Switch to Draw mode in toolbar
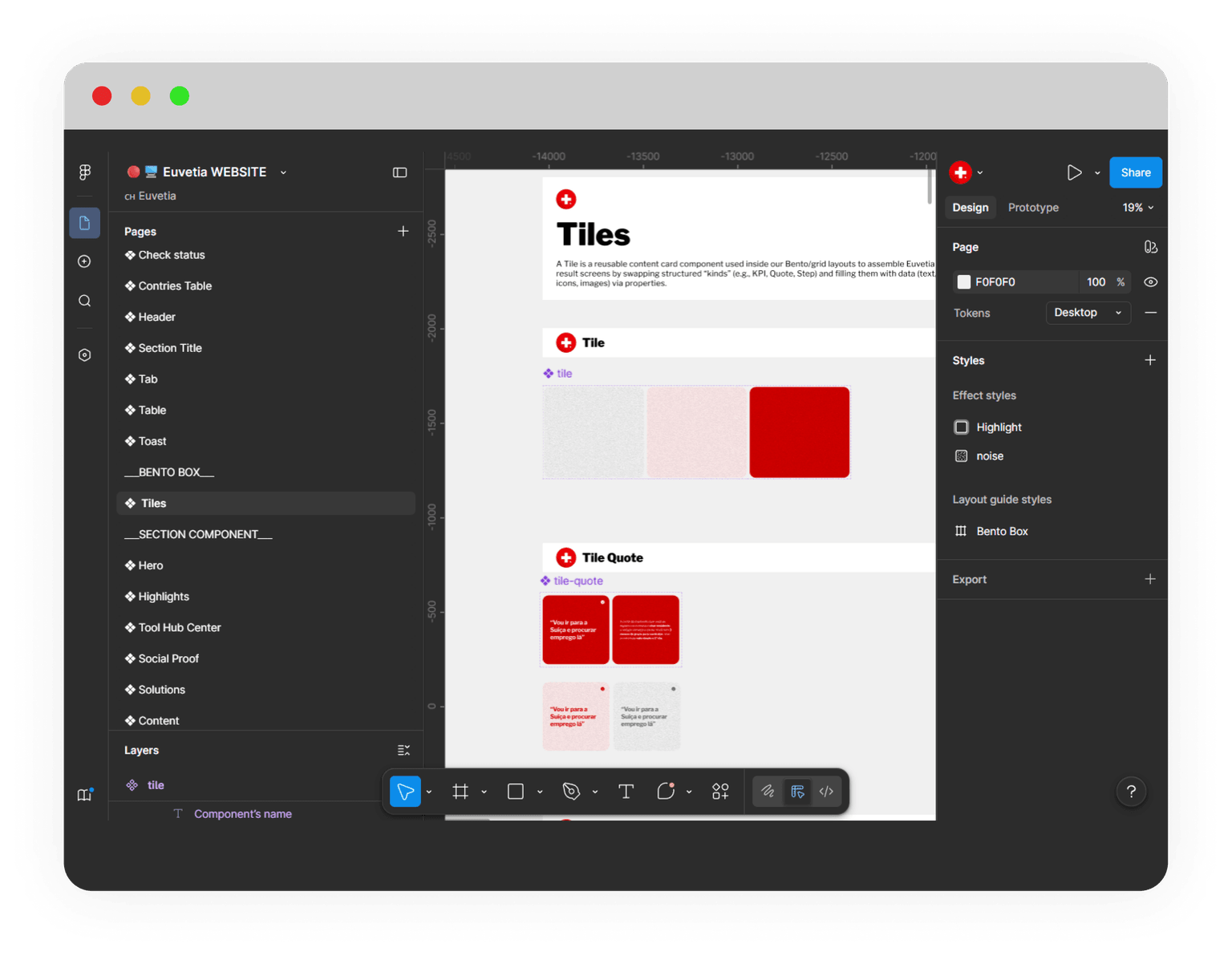1232x956 pixels. [768, 792]
